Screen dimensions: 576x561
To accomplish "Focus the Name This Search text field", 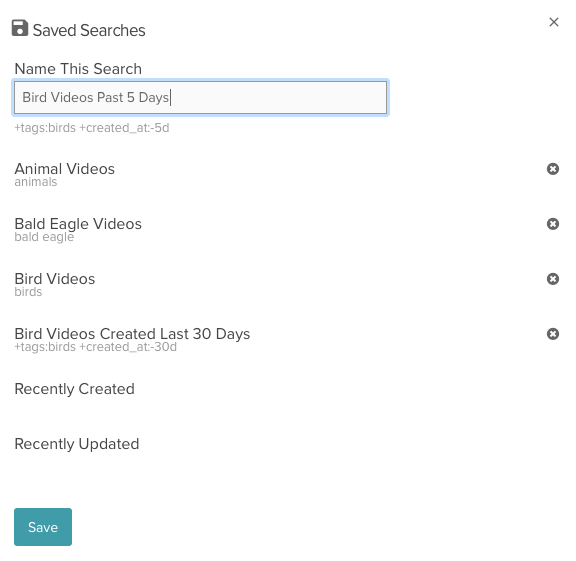I will click(x=201, y=97).
